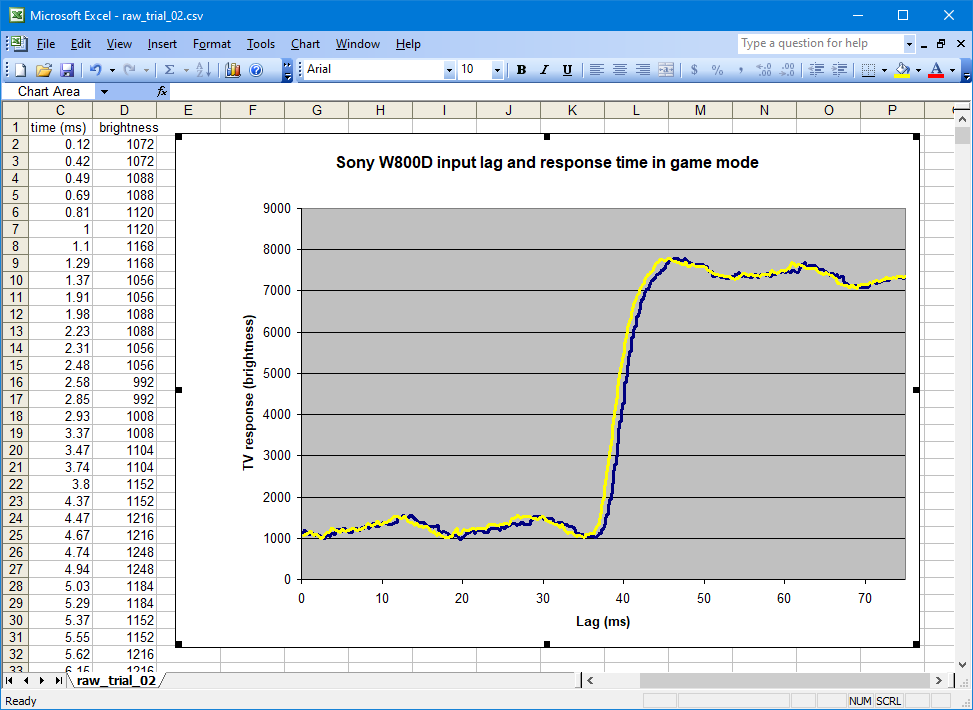This screenshot has height=710, width=973.
Task: Click the AutoSum sigma icon
Action: tap(169, 70)
